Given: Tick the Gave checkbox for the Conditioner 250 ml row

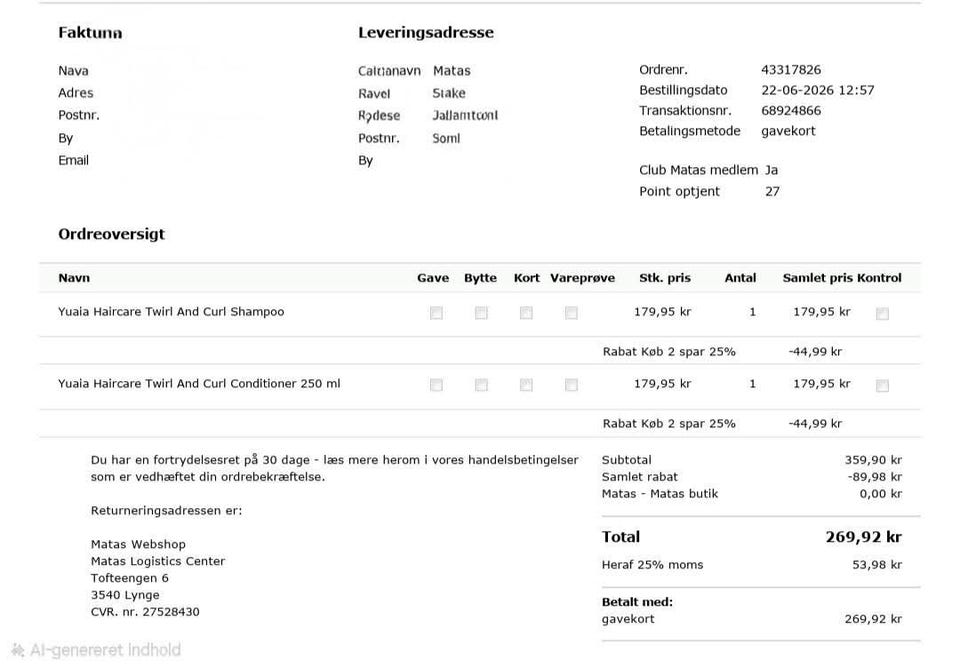Looking at the screenshot, I should [436, 385].
